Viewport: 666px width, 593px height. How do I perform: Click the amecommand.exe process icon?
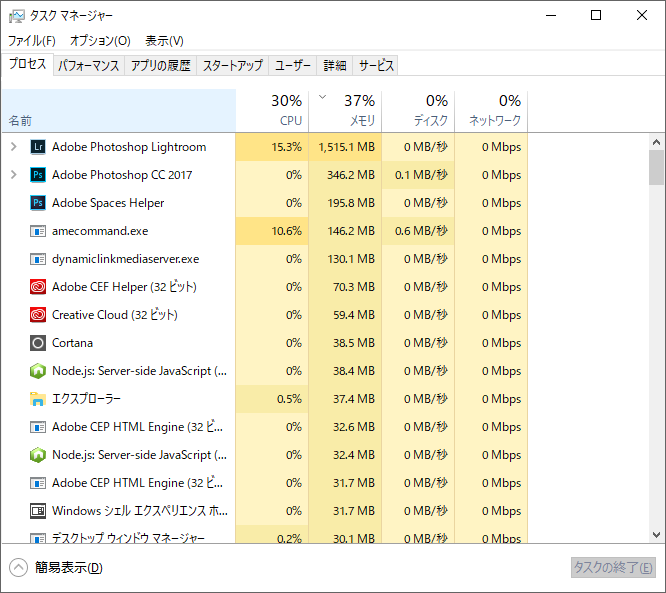(x=38, y=231)
